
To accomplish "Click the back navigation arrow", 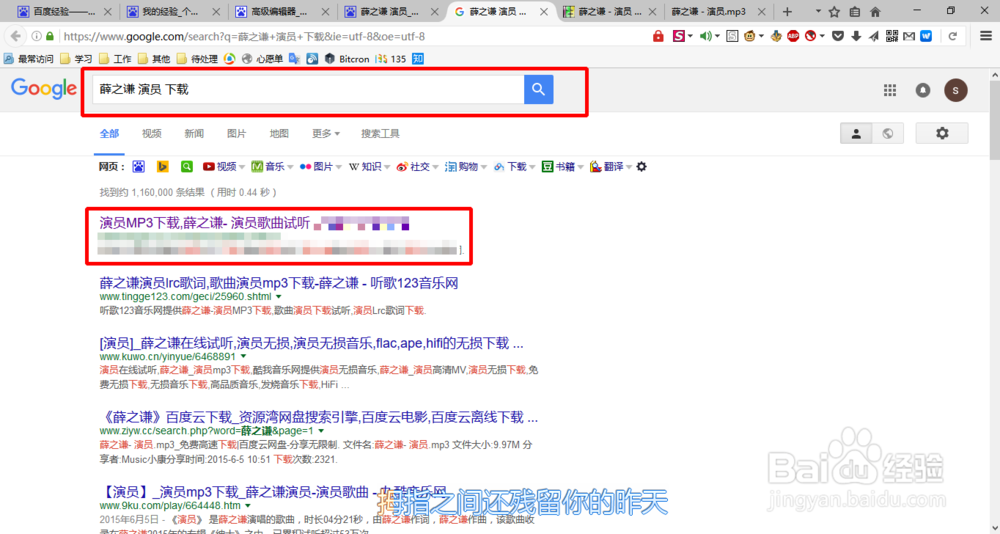I will 15,36.
